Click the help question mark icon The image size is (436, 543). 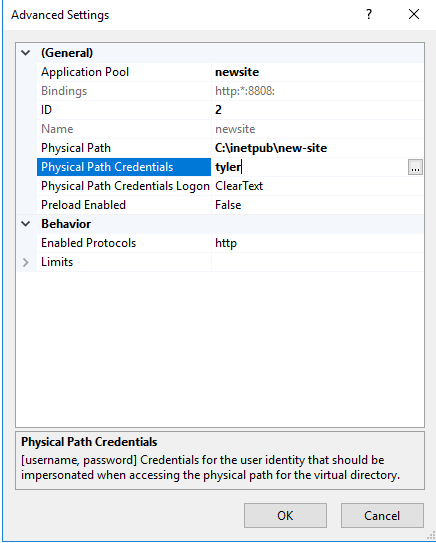pos(369,15)
